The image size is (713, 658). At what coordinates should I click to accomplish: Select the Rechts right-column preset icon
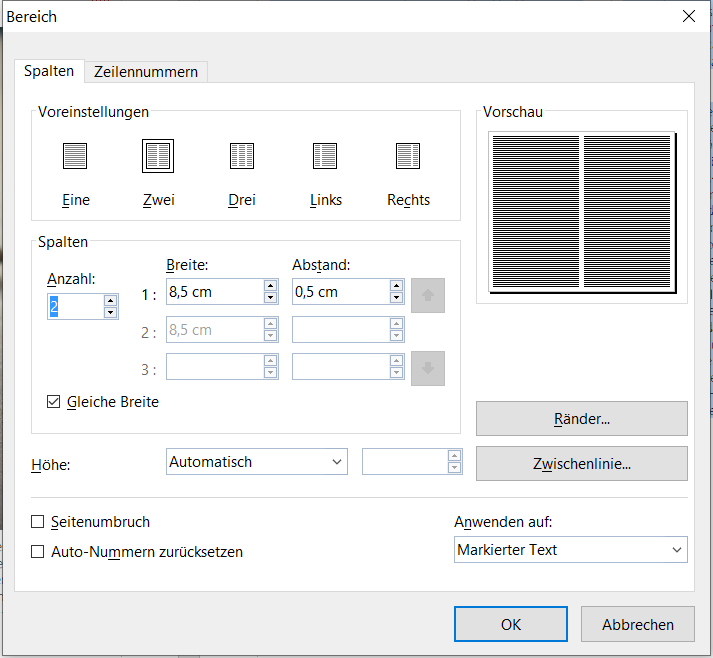click(x=408, y=156)
